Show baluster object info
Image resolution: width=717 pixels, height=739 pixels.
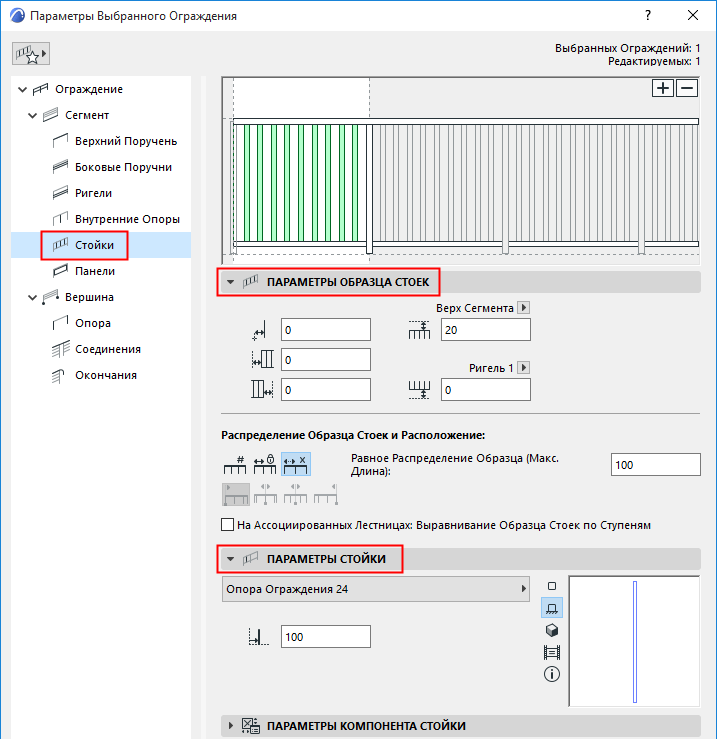552,674
